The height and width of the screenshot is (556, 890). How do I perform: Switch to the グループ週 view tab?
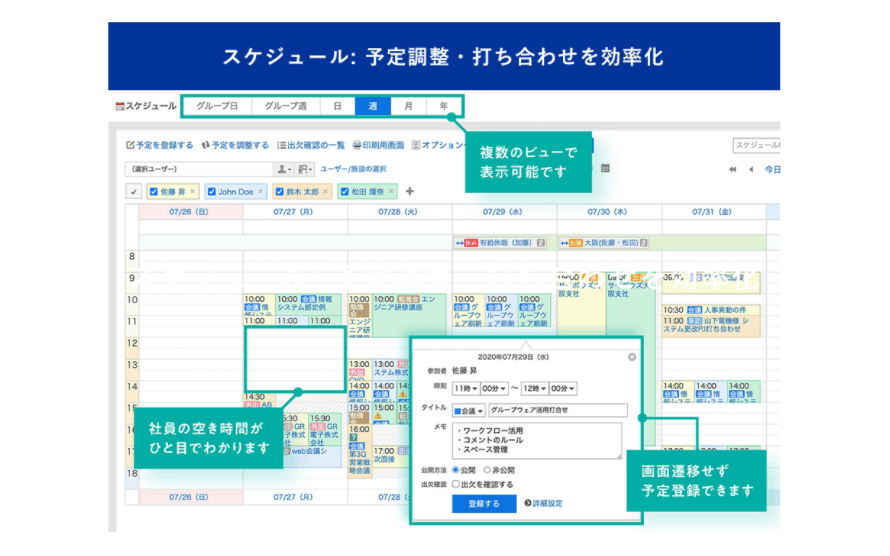(286, 106)
